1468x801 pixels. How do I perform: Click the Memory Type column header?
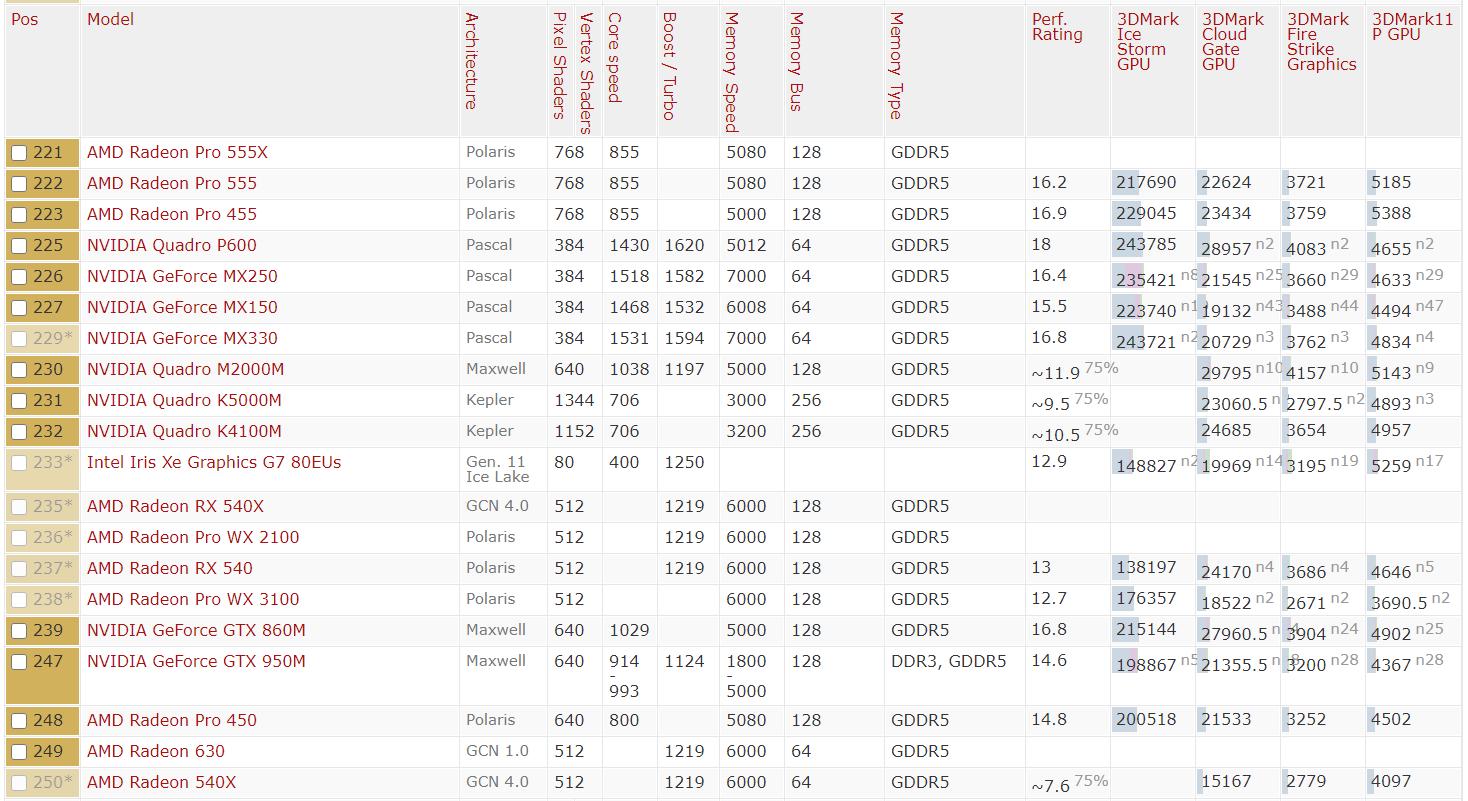pyautogui.click(x=897, y=66)
